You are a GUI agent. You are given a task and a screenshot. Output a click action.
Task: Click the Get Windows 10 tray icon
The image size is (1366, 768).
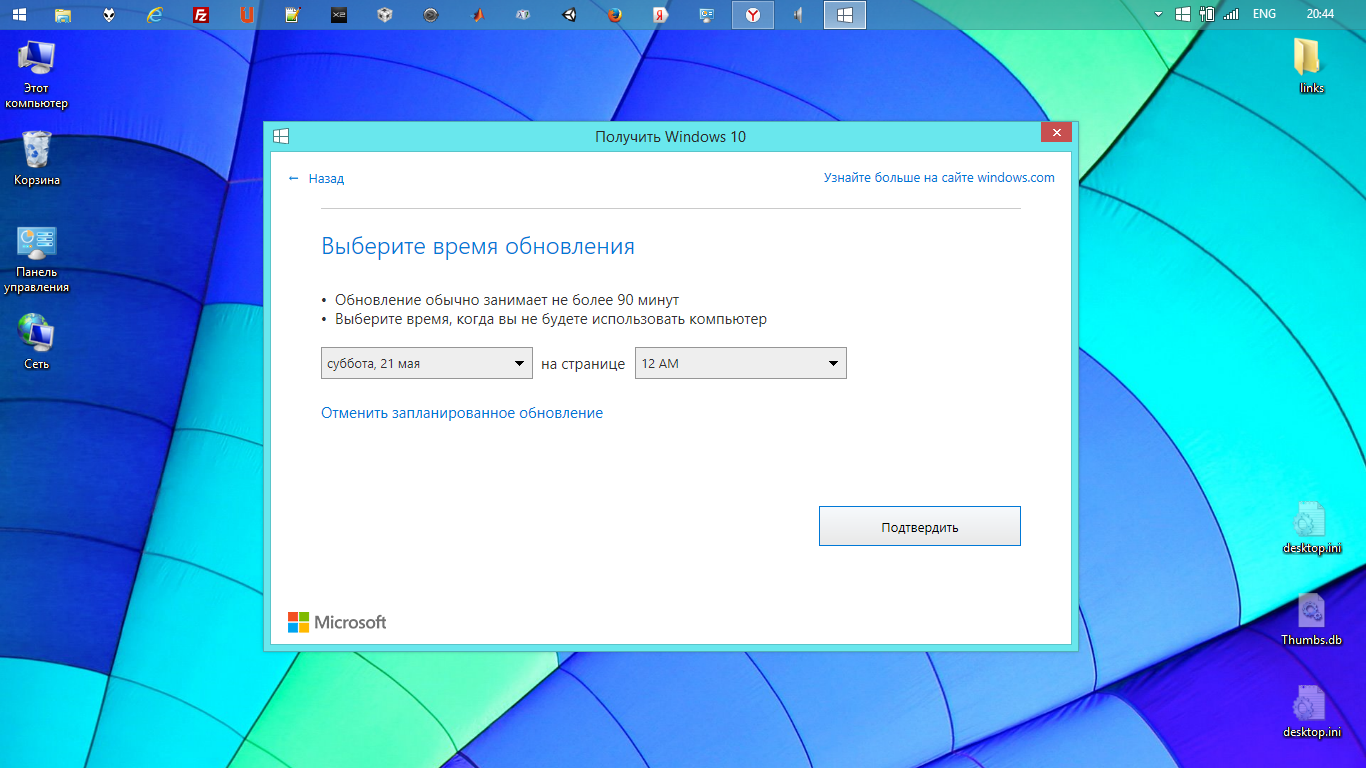[1183, 14]
